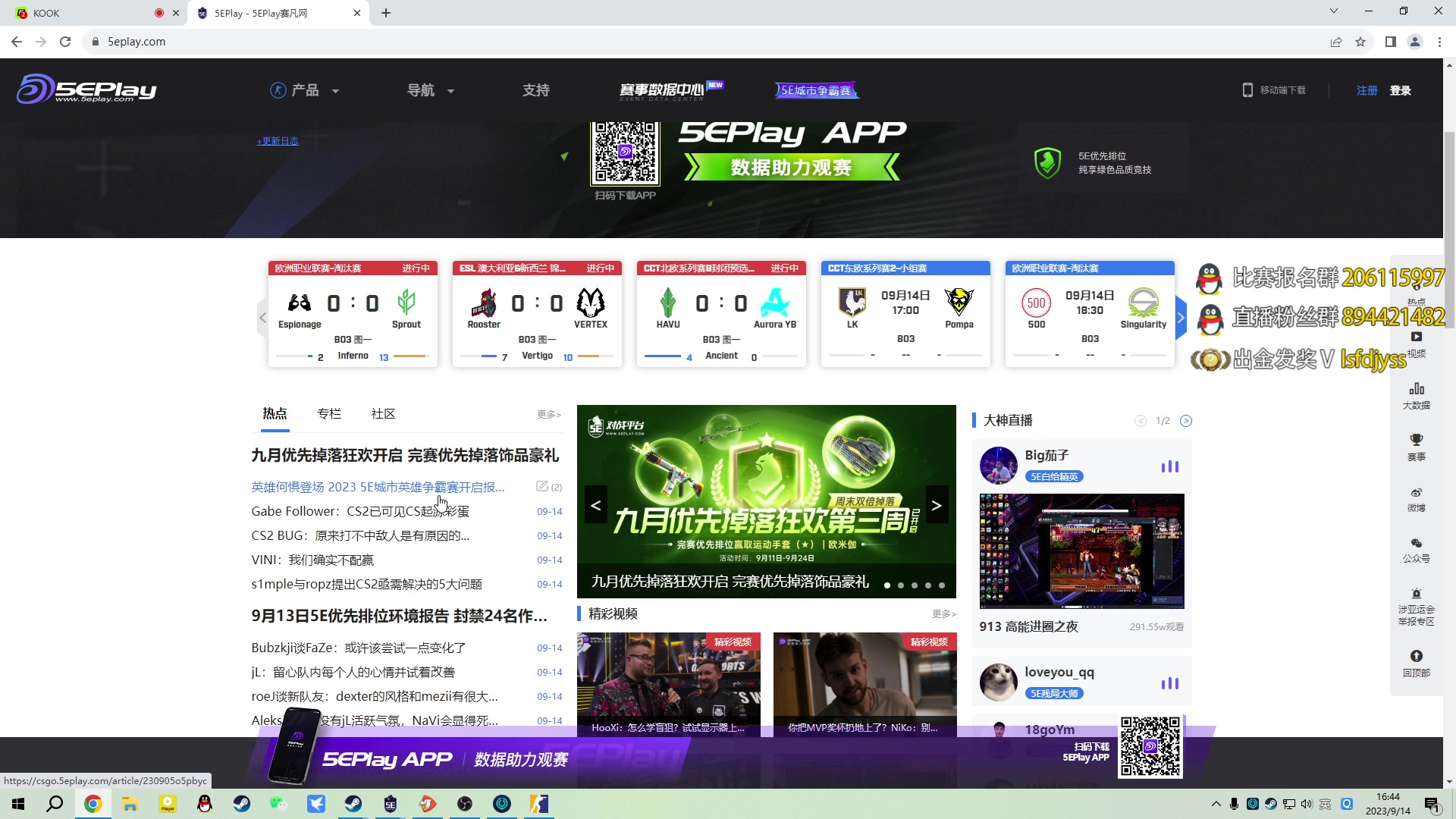The image size is (1456, 819).
Task: Open the HAVU vs Aurora YB match
Action: tap(721, 314)
